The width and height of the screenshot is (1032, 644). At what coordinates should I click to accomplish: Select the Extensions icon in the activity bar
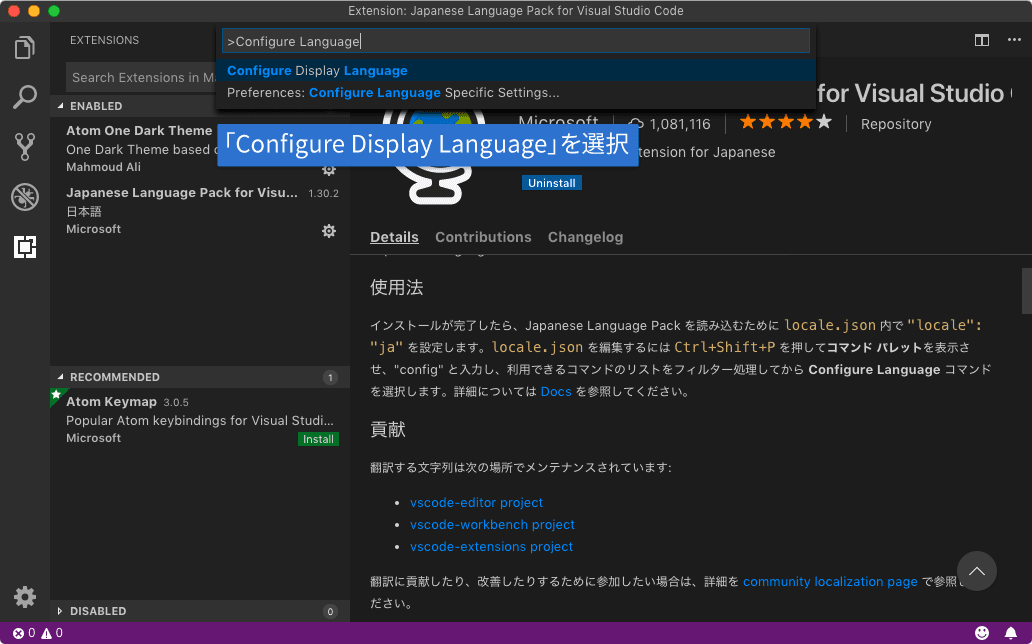click(x=24, y=247)
